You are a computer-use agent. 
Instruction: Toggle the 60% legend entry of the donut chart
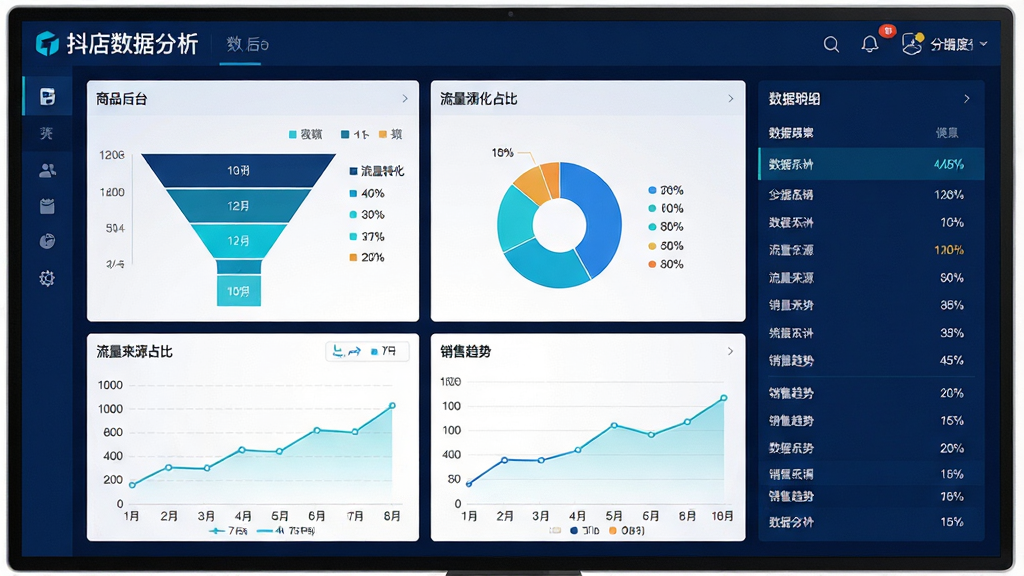(665, 208)
